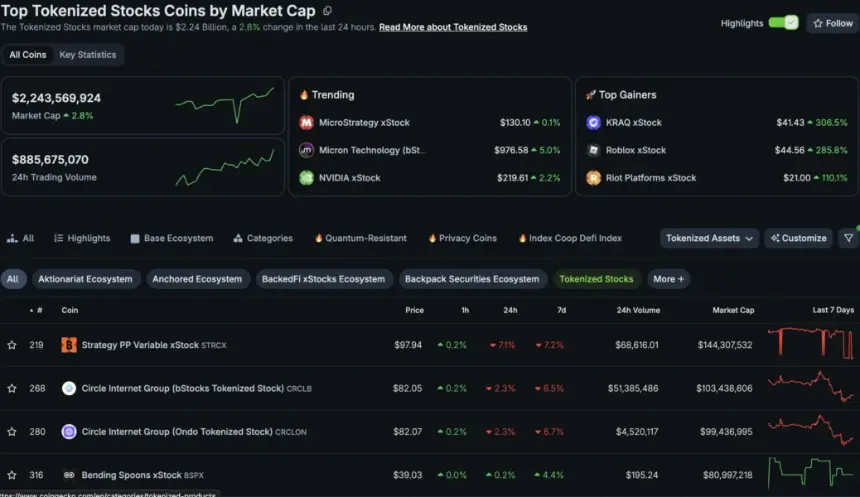Sort by 24h change column header
Screen dimensions: 860x497
tap(510, 310)
